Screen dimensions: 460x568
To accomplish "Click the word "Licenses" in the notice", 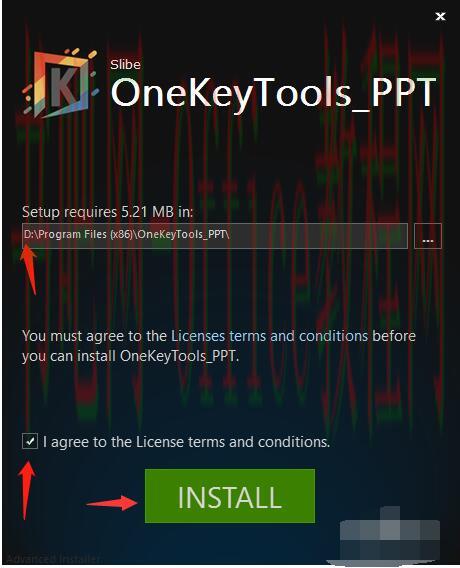I will tap(198, 336).
